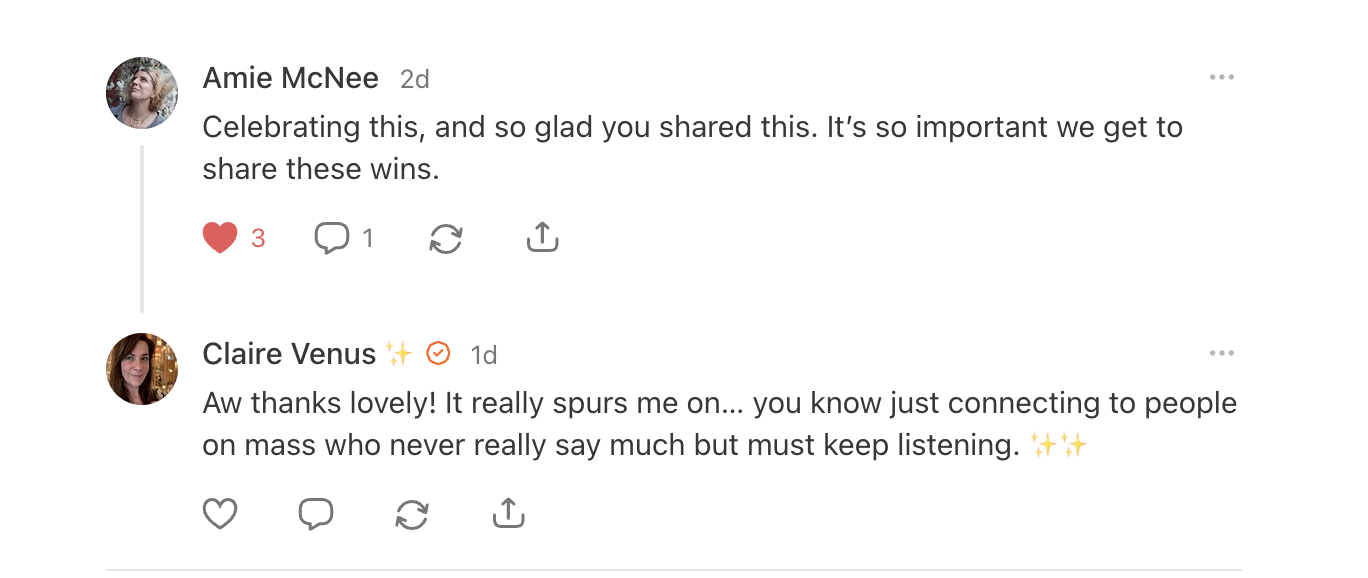The image size is (1368, 578).
Task: Click the reply bubble under Claire Venus's comment
Action: pyautogui.click(x=316, y=514)
